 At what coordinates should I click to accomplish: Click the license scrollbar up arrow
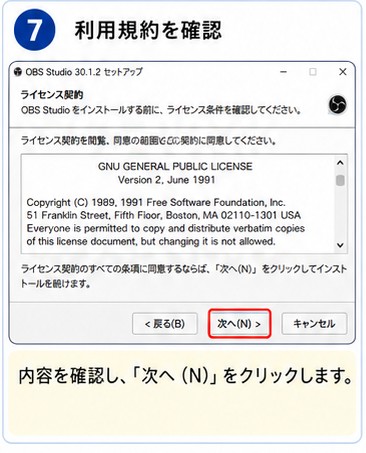340,163
